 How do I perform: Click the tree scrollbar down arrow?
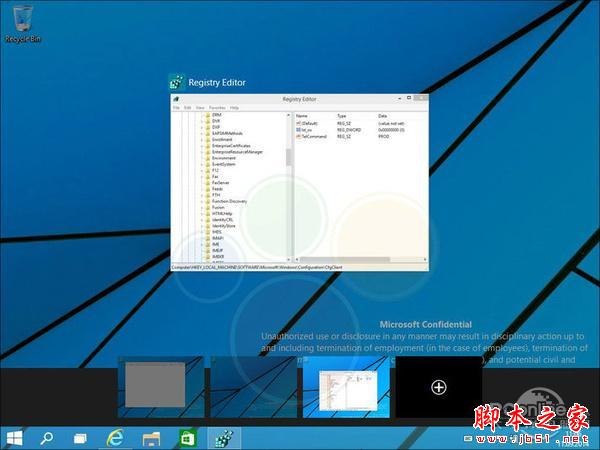click(289, 259)
